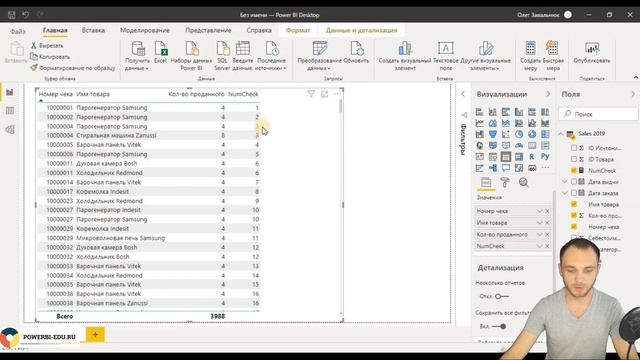Pick the pie chart visual
The image size is (640, 360).
click(x=519, y=134)
